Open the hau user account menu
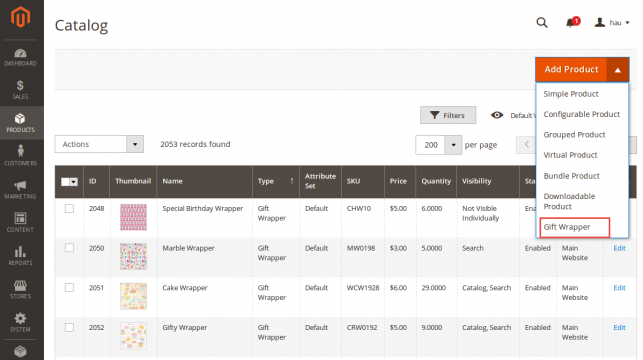 pyautogui.click(x=612, y=23)
